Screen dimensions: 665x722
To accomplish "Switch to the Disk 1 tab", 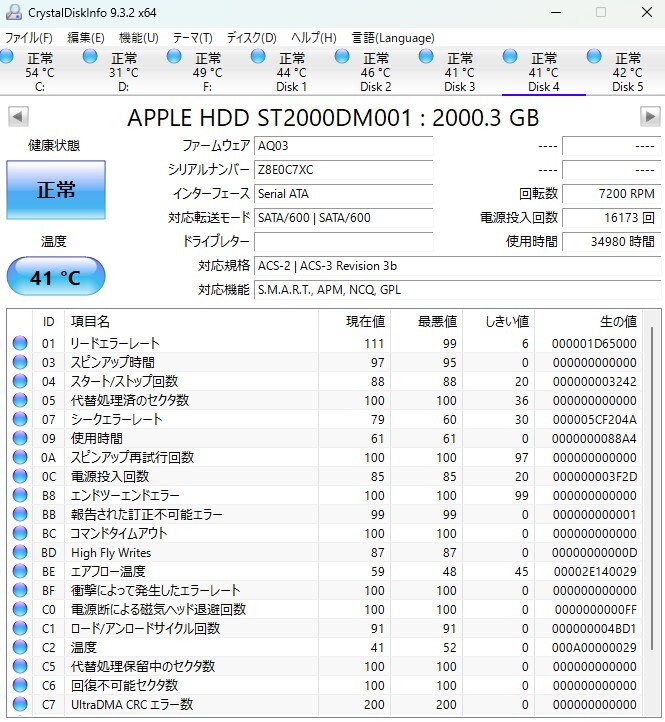I will [291, 72].
